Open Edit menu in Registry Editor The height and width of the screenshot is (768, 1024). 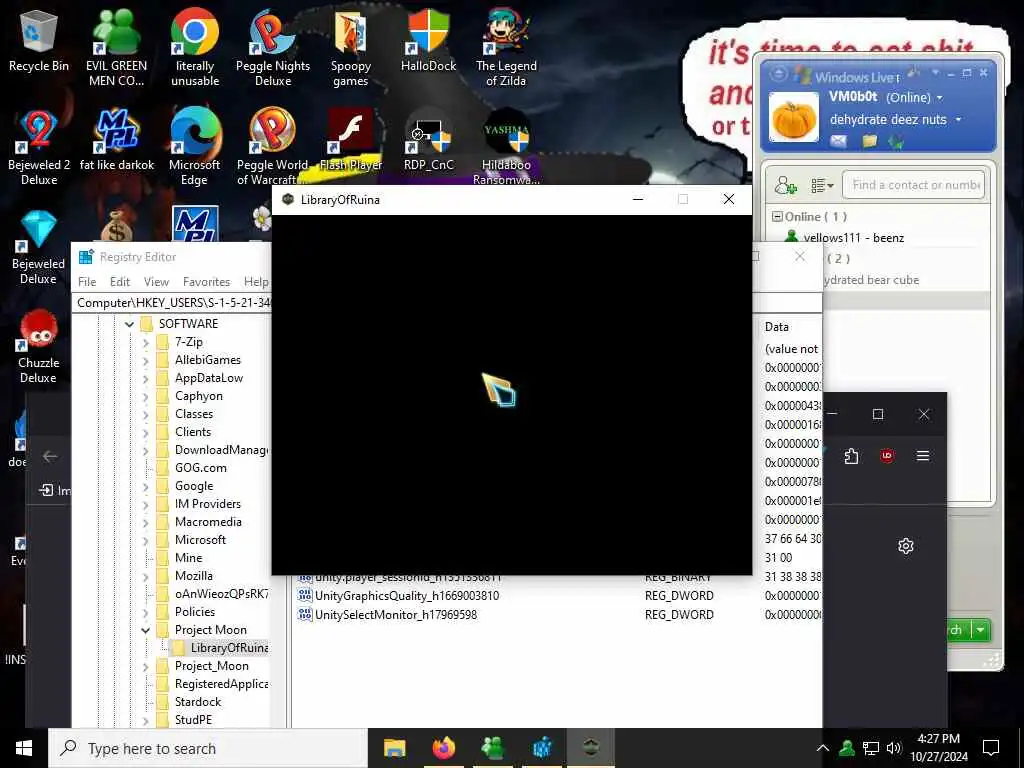[x=120, y=281]
